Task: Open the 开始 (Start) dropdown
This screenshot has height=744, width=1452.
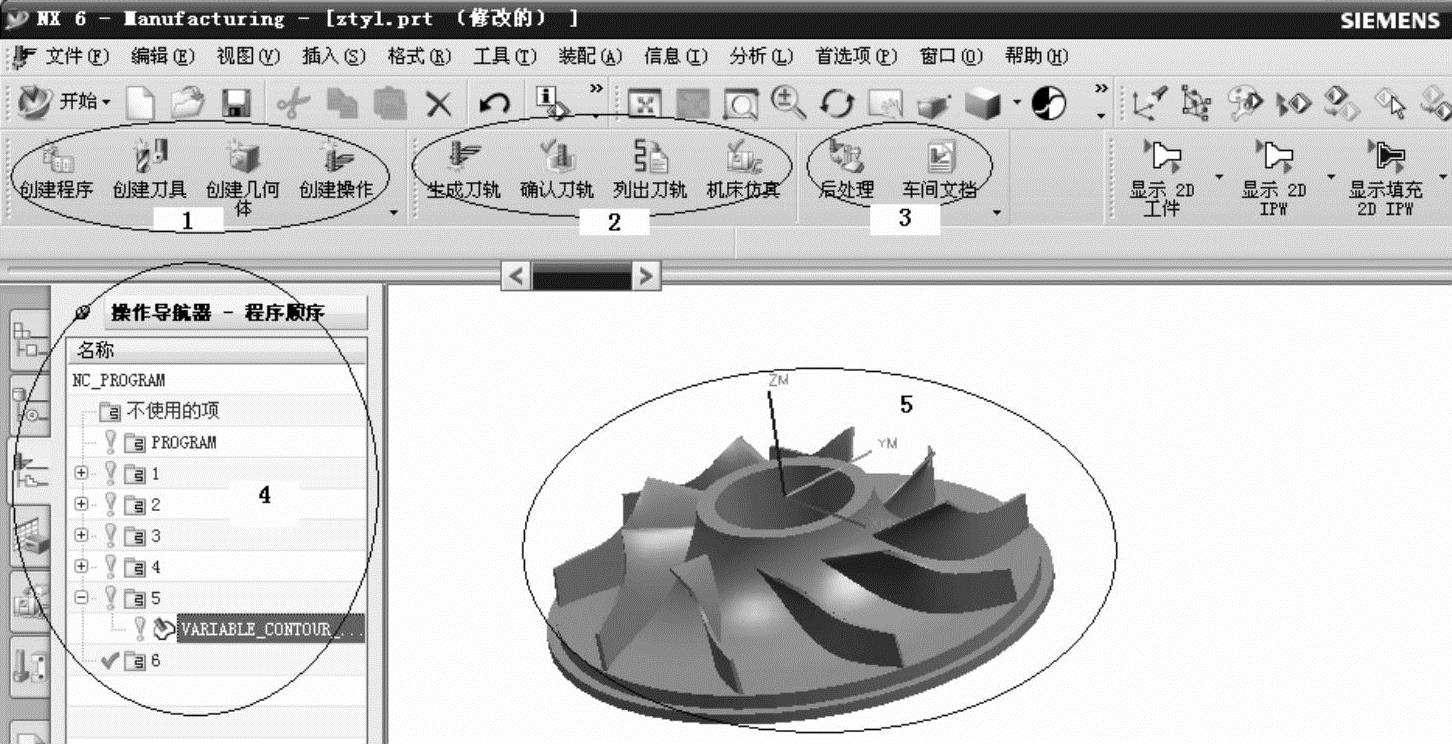Action: (66, 102)
